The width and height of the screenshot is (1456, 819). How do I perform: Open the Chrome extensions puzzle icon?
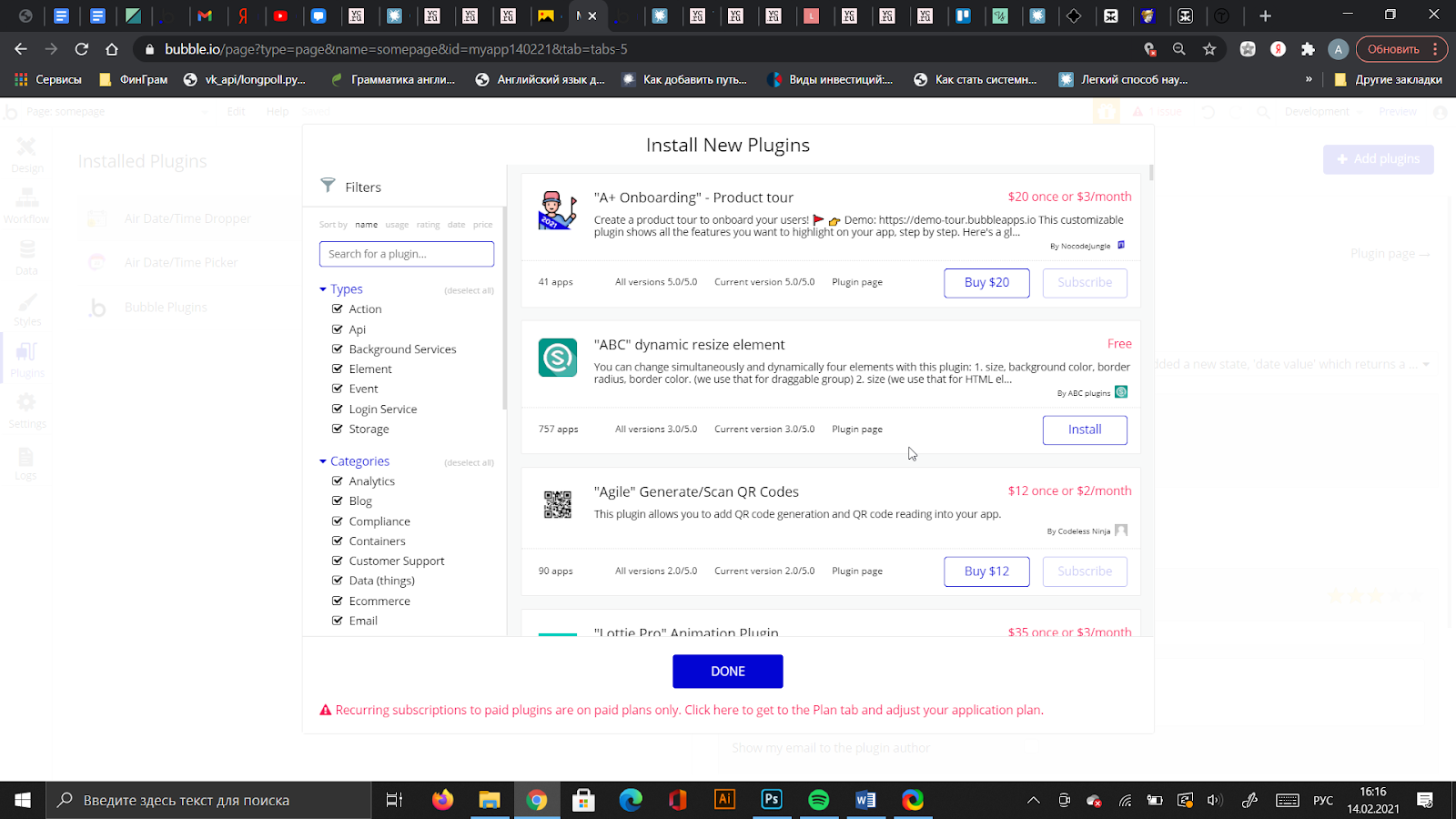click(1308, 49)
